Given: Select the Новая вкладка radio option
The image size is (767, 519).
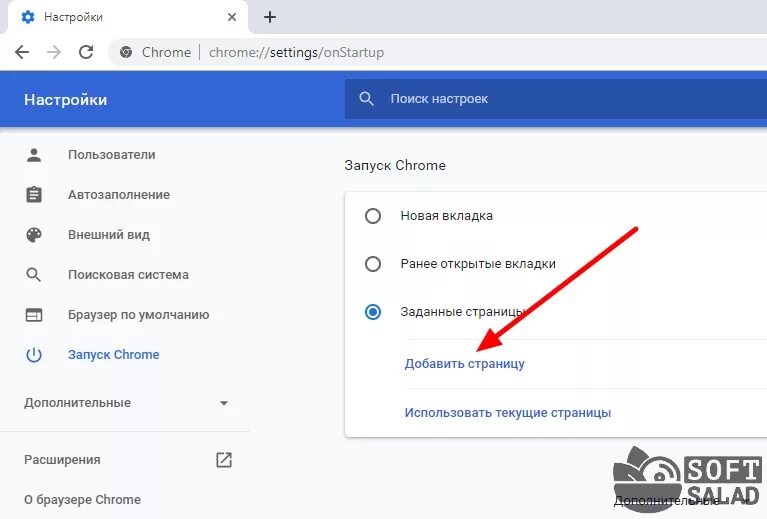Looking at the screenshot, I should click(x=373, y=216).
